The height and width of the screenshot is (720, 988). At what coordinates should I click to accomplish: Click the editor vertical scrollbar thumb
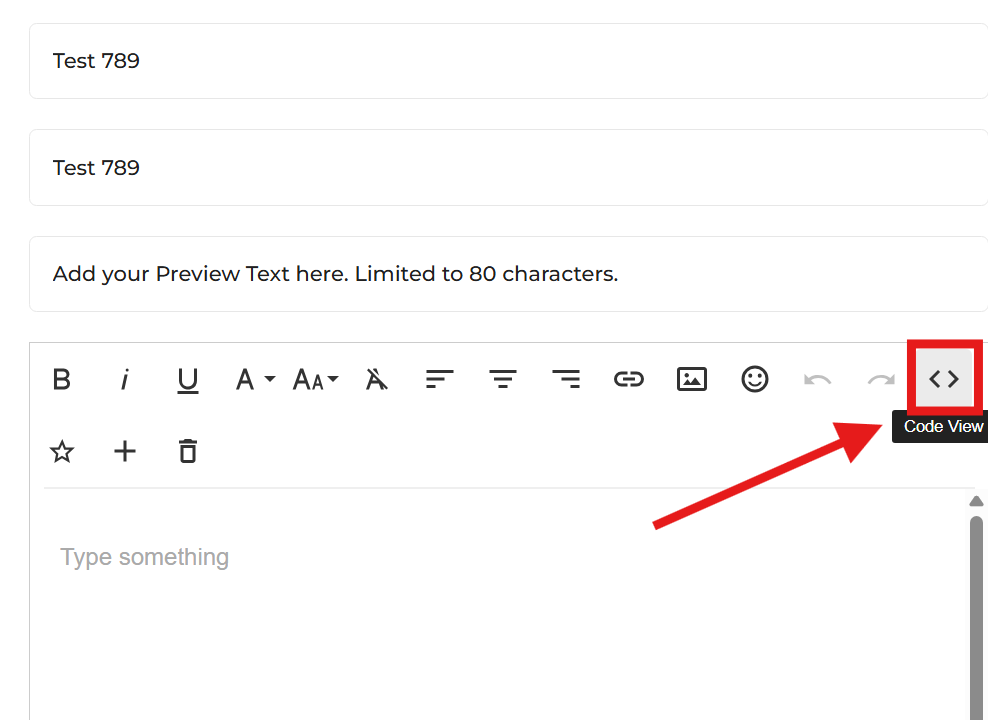pos(976,617)
